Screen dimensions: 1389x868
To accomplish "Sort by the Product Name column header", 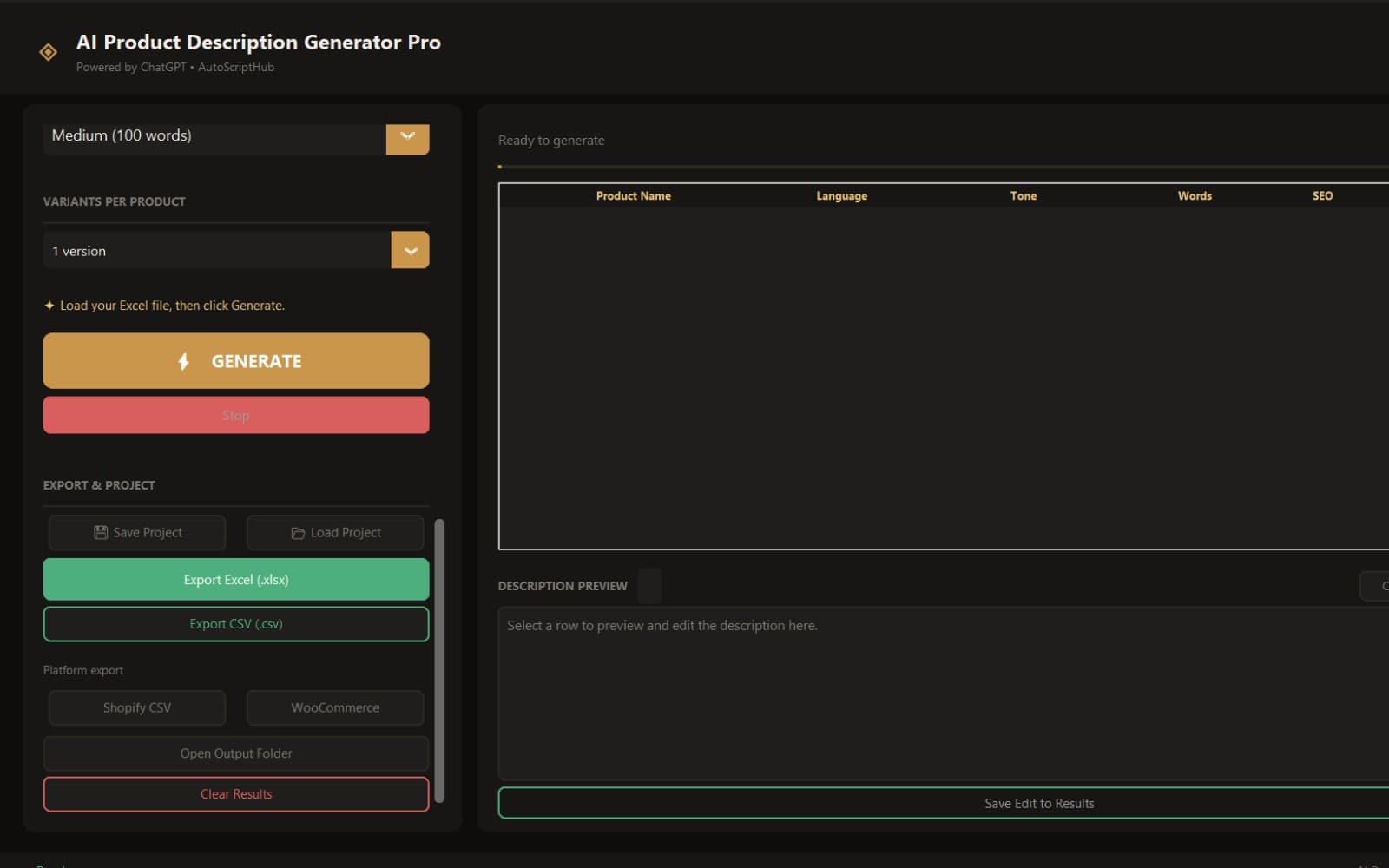I will [634, 196].
